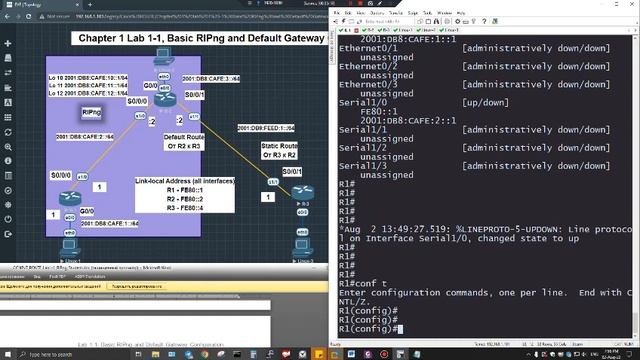Click the browser Back arrow

coord(7,16)
